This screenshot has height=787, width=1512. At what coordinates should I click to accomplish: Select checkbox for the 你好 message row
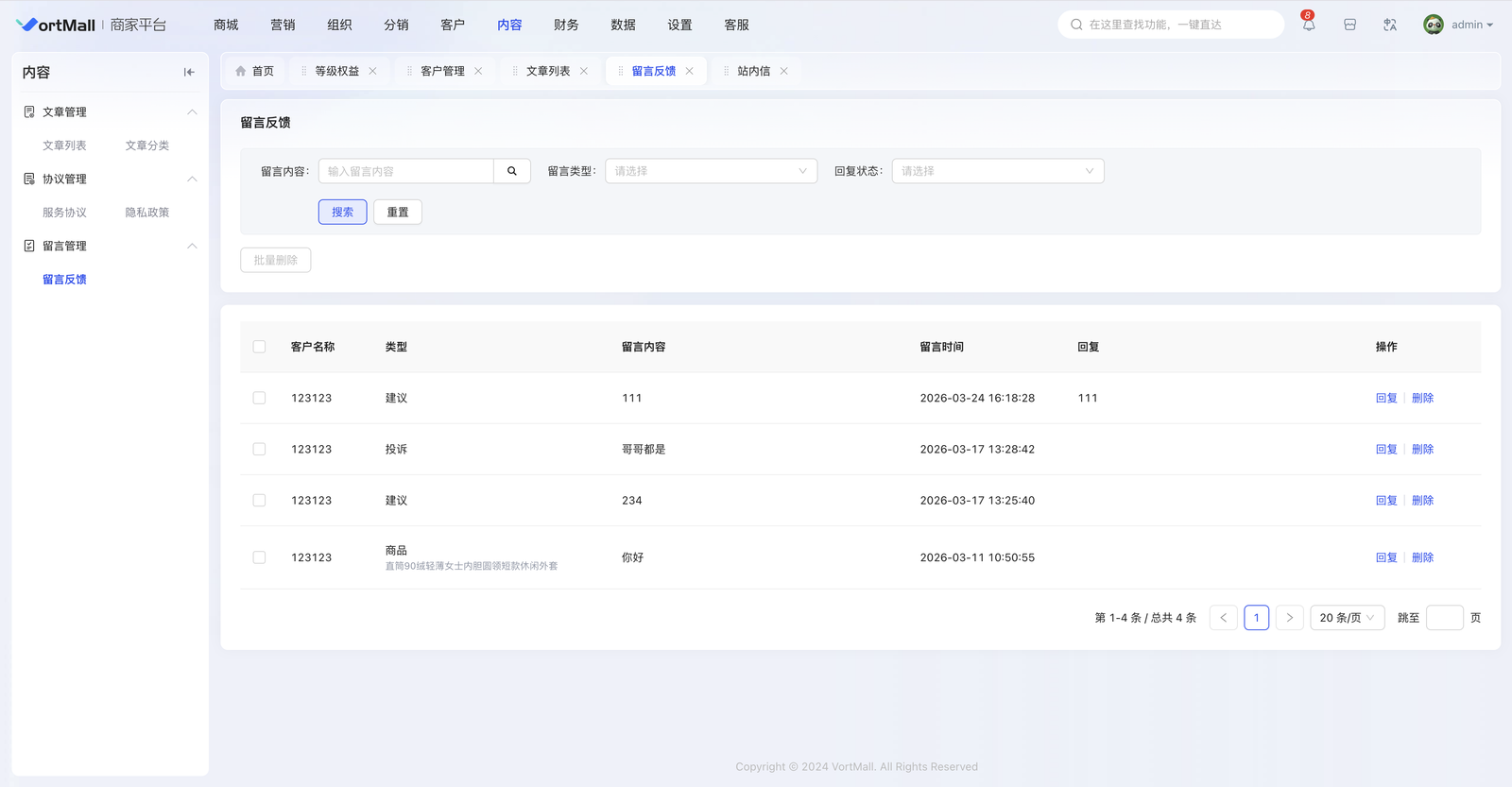tap(259, 557)
